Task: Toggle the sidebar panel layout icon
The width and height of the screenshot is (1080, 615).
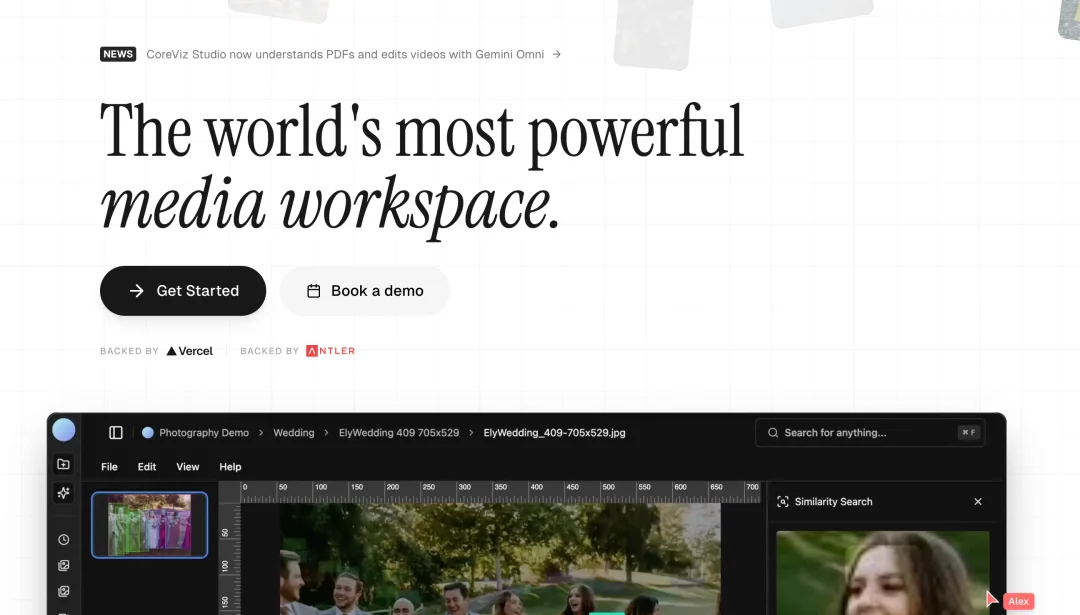Action: pos(116,432)
